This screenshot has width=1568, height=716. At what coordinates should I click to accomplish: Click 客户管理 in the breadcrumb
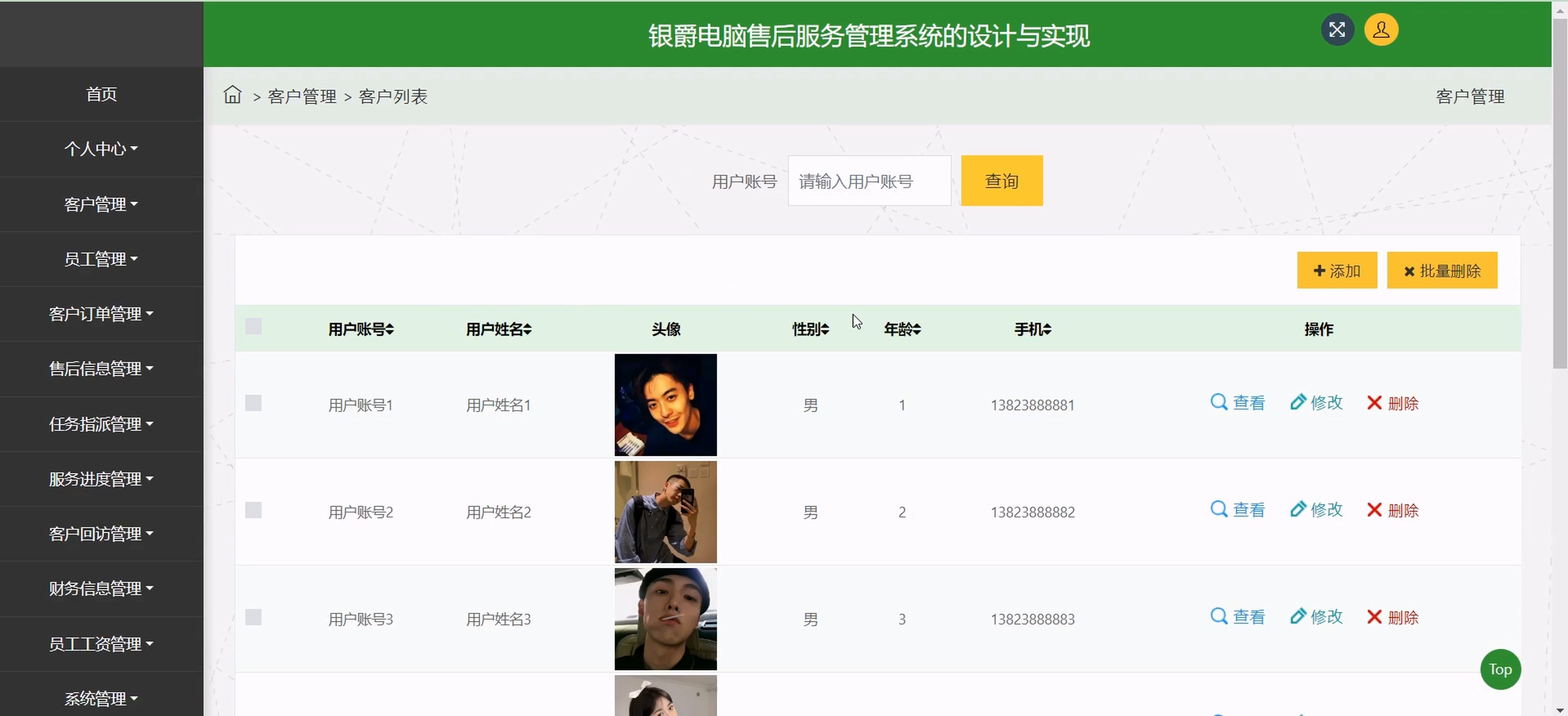(302, 96)
